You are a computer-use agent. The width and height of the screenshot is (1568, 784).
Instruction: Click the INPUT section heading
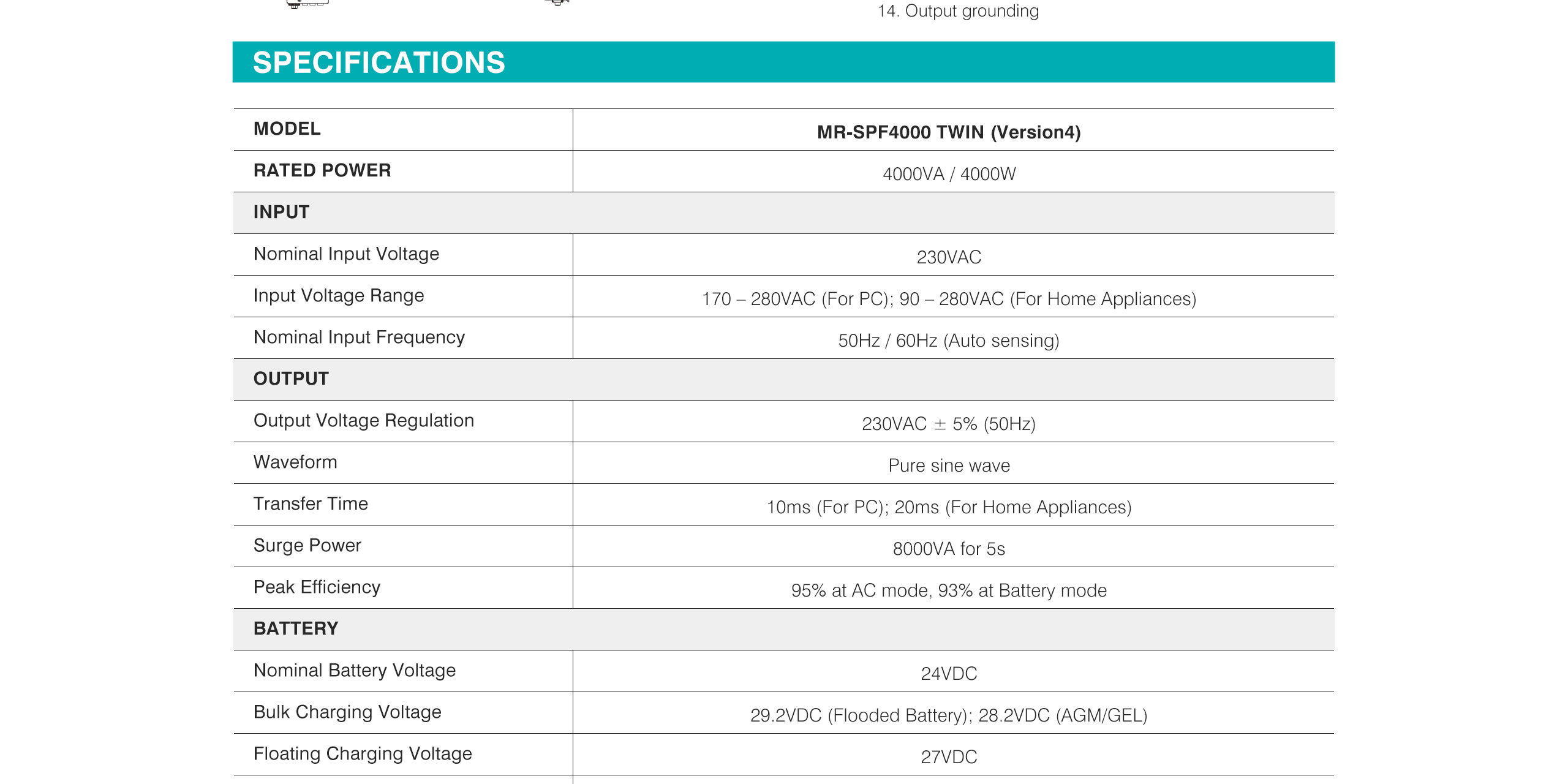click(282, 212)
